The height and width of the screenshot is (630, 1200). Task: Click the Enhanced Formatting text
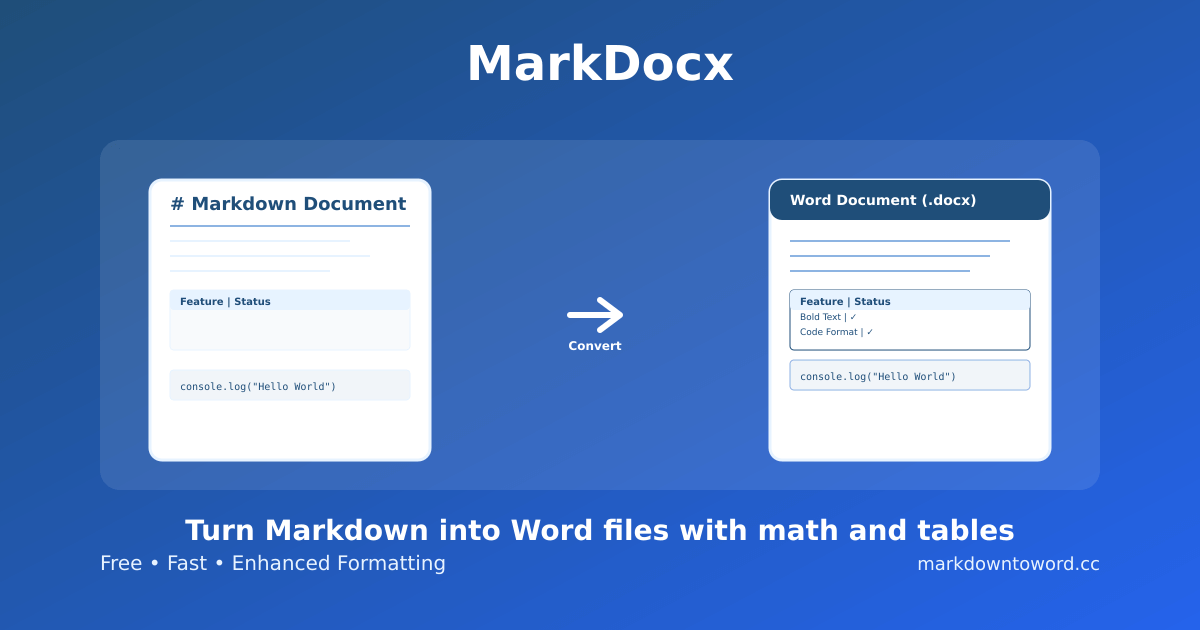coord(338,564)
